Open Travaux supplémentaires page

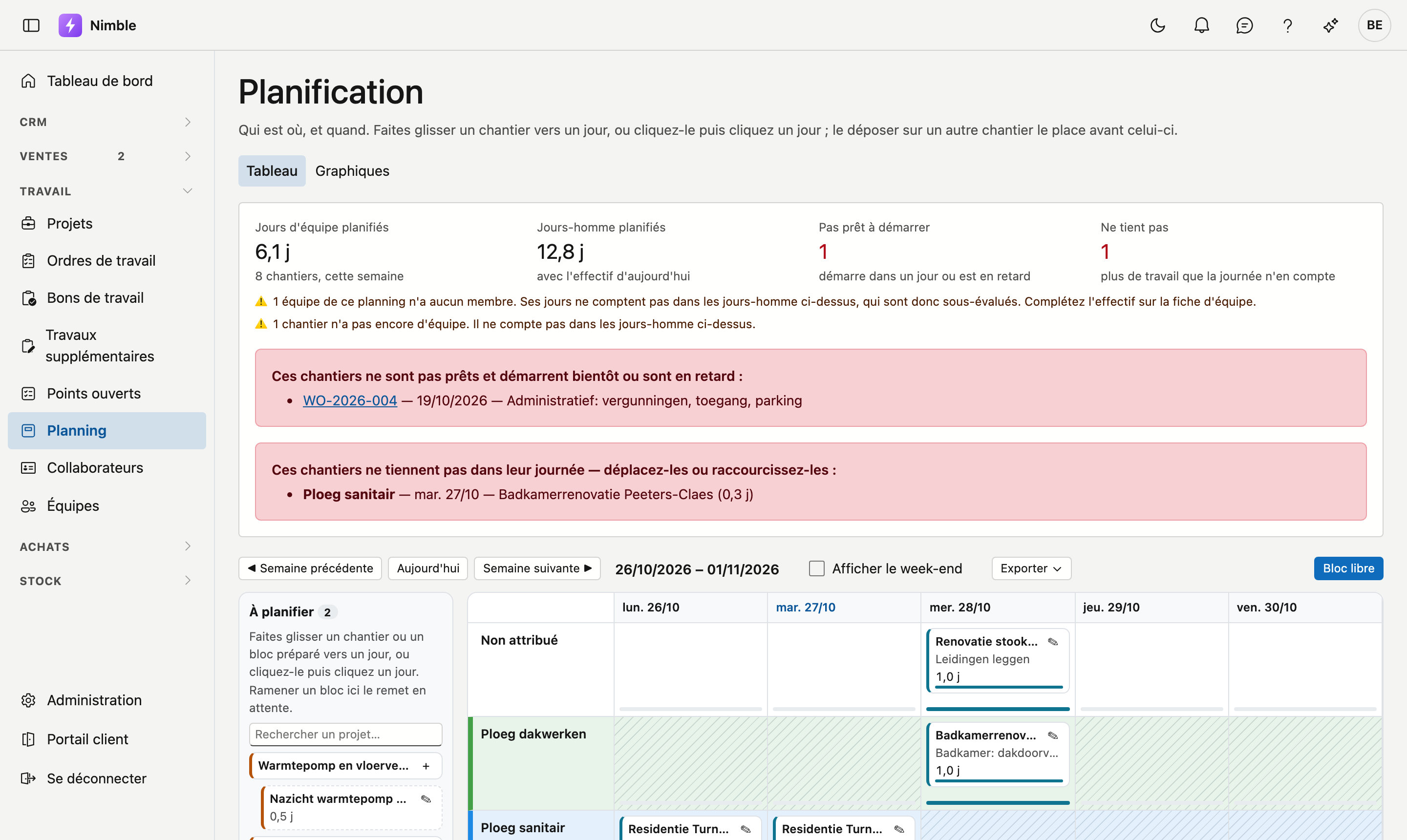point(107,345)
